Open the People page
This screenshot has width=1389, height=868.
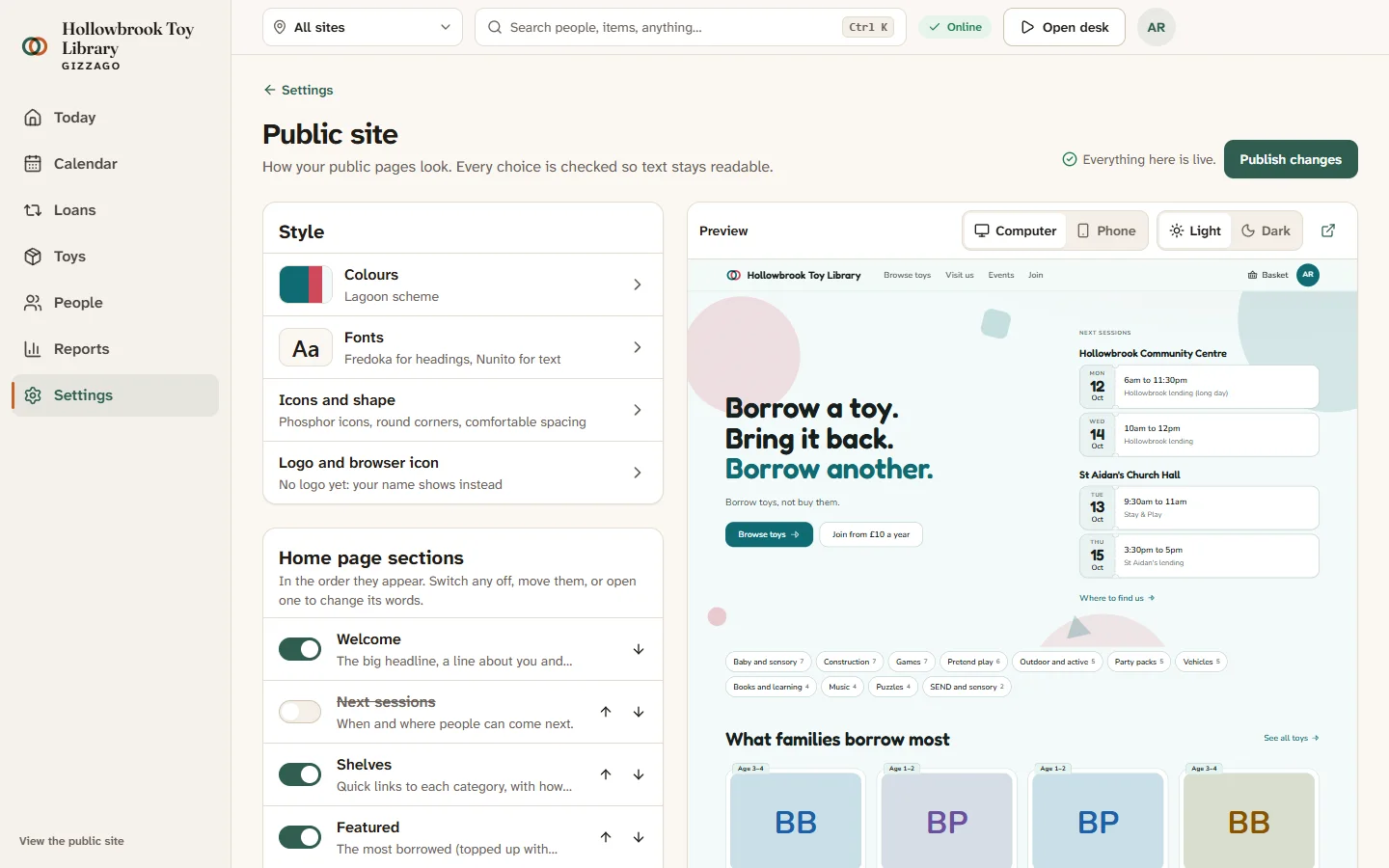point(115,303)
